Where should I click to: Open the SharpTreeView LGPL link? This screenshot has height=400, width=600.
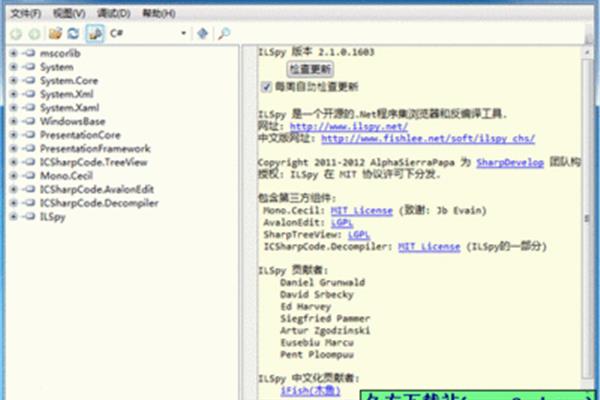pos(359,235)
